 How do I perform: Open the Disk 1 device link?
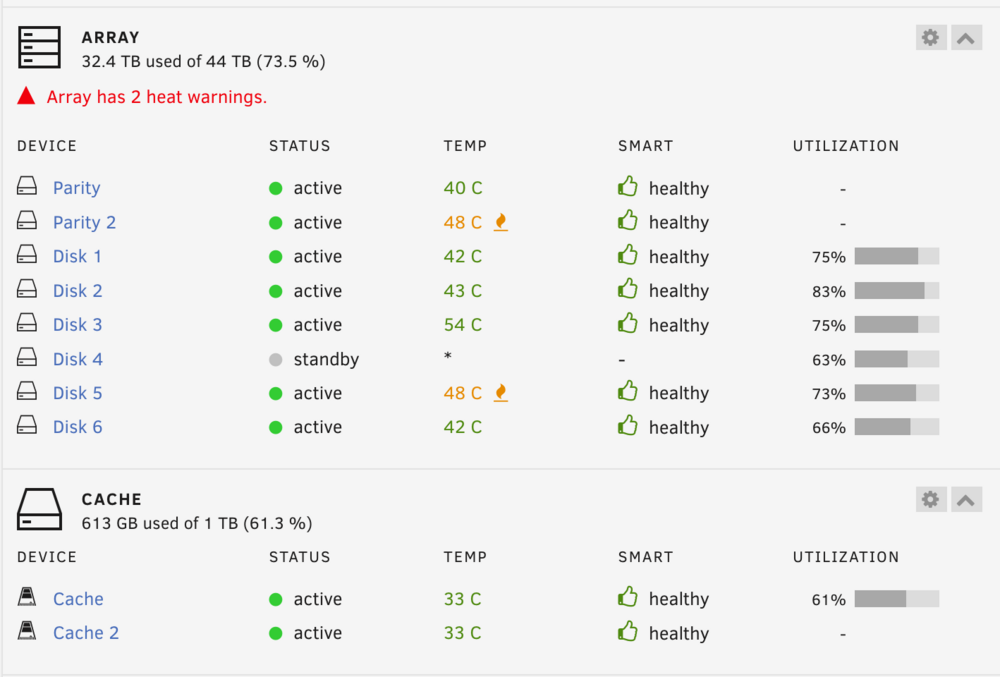[x=77, y=256]
